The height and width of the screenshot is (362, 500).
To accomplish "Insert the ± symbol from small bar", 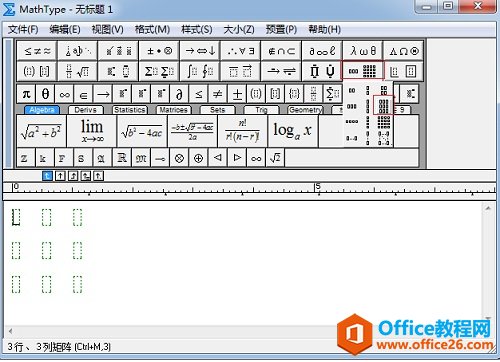I will (237, 94).
